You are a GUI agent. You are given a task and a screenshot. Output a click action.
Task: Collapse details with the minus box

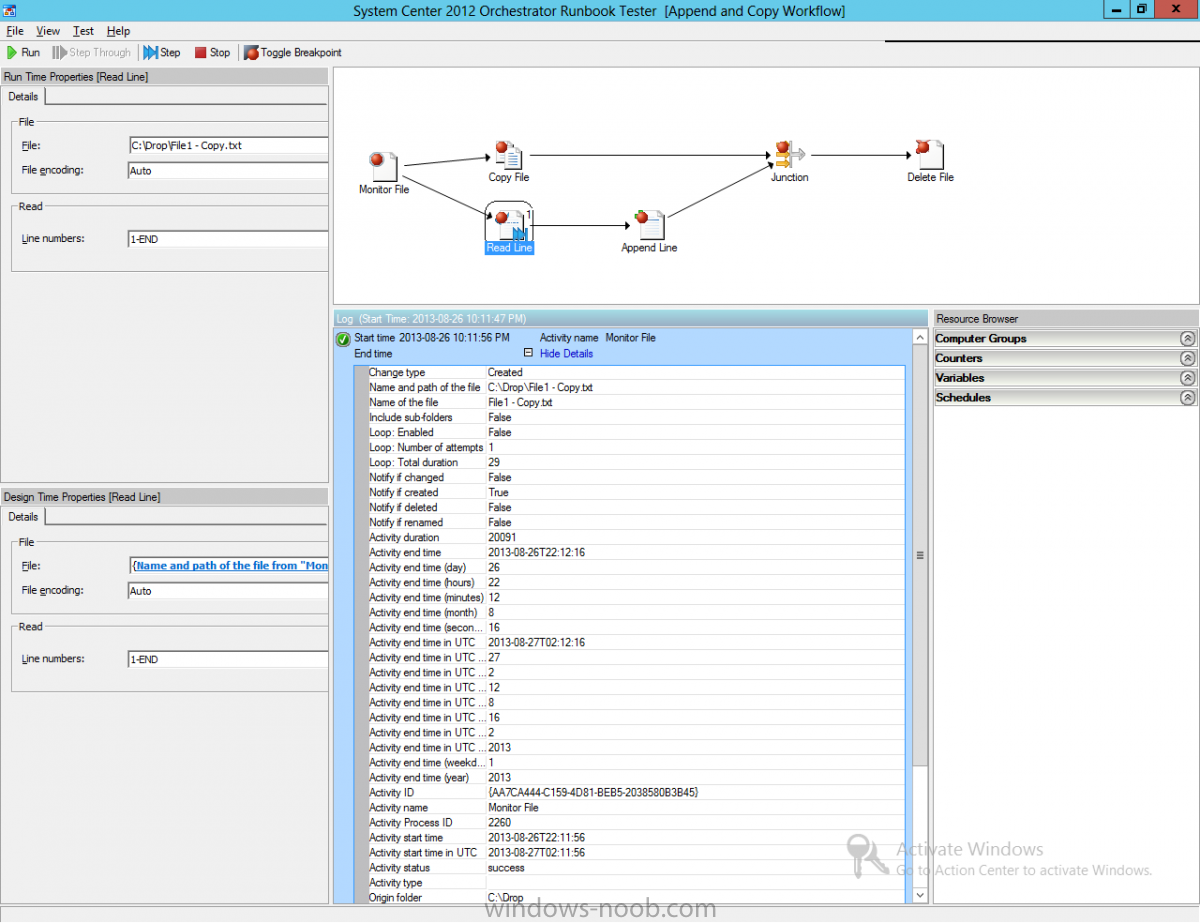pos(528,353)
